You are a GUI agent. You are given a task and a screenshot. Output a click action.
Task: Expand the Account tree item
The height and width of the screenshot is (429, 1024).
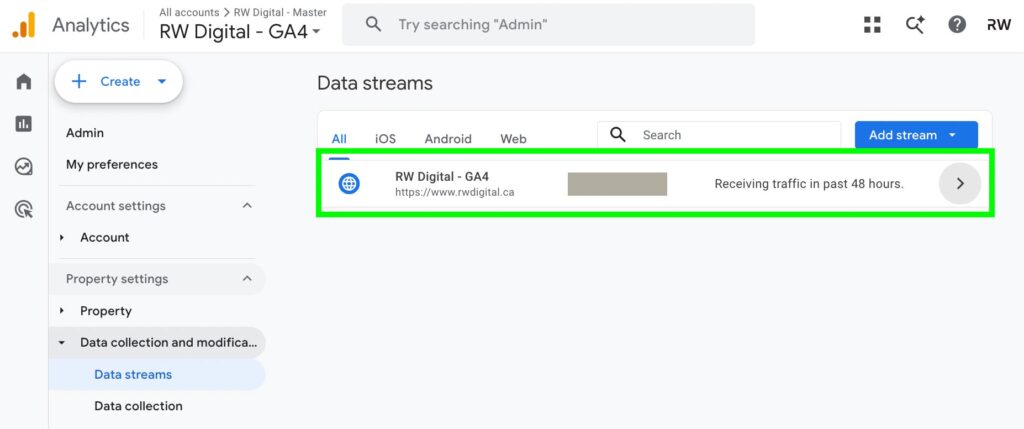[62, 238]
